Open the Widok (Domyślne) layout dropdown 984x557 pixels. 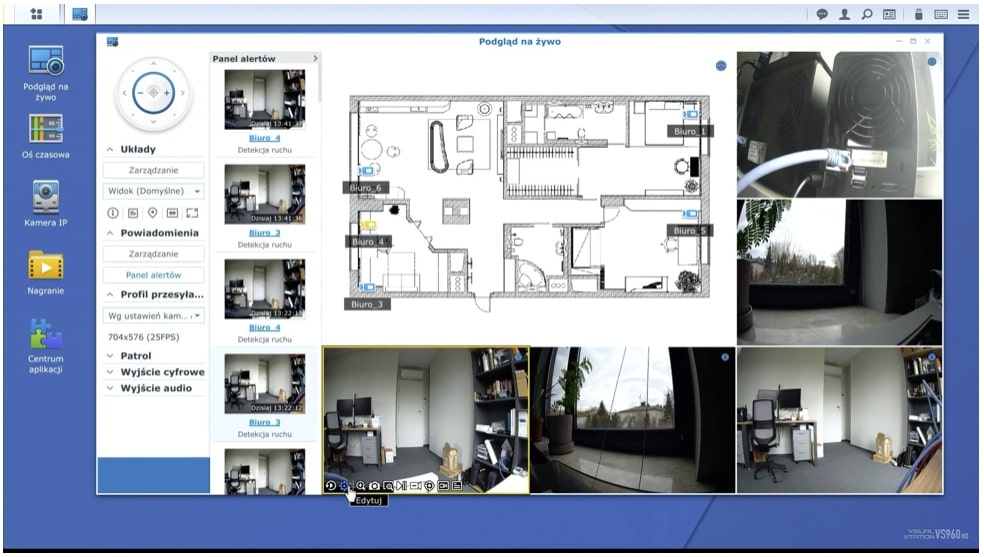pyautogui.click(x=153, y=190)
